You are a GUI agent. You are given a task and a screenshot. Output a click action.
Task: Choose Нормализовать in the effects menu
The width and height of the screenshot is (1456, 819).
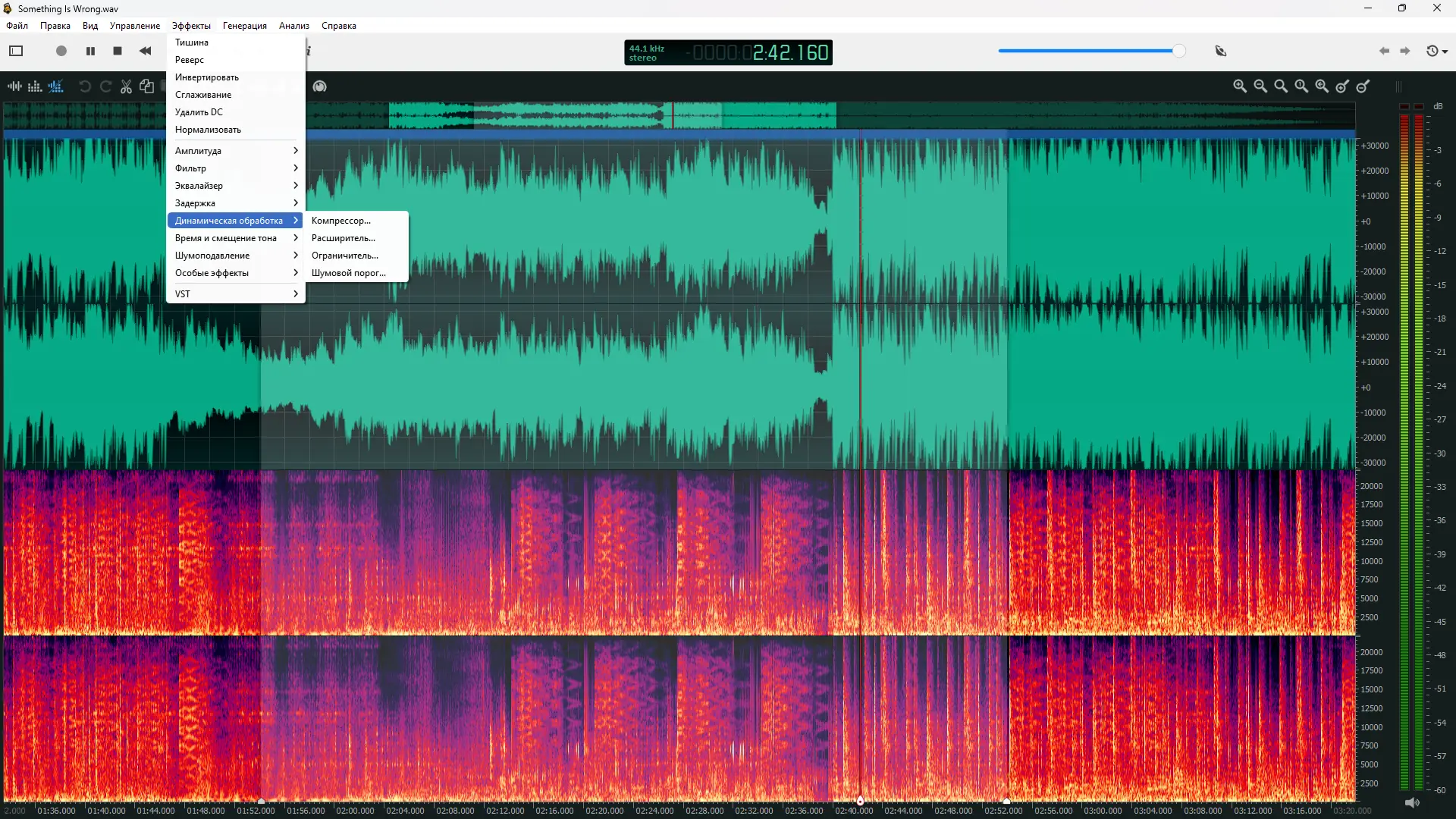208,130
